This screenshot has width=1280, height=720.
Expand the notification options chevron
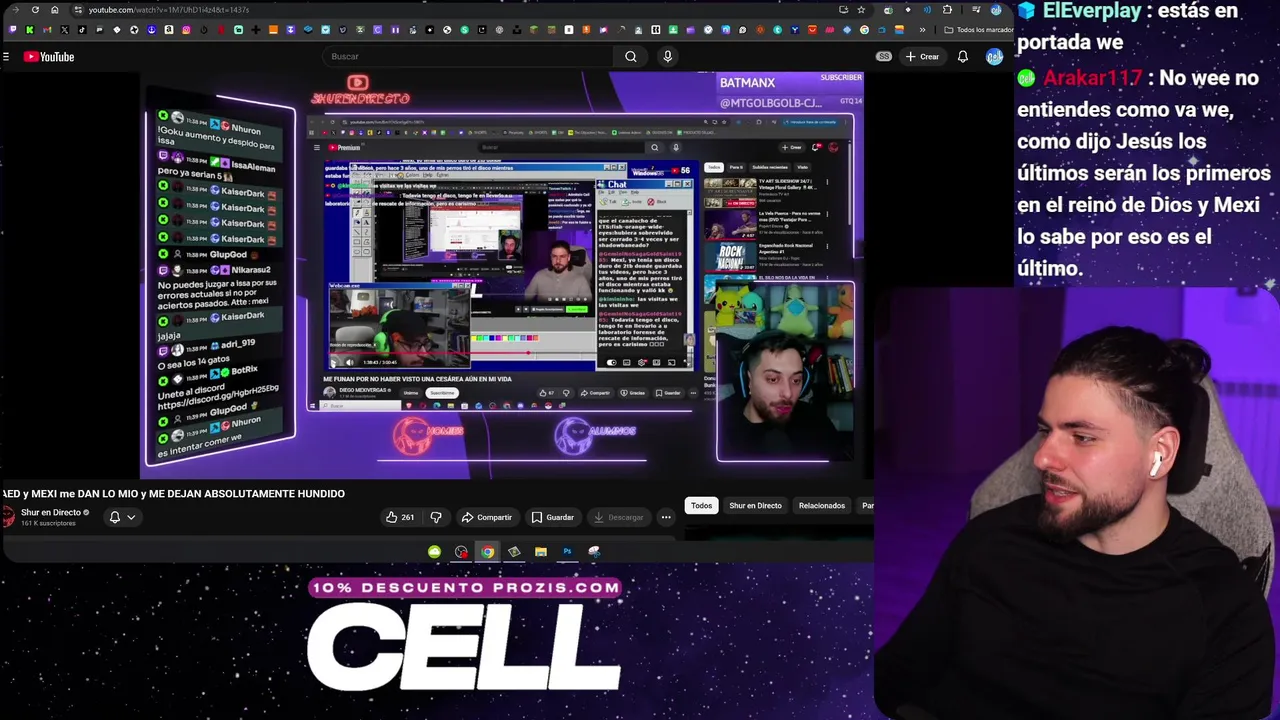point(131,517)
